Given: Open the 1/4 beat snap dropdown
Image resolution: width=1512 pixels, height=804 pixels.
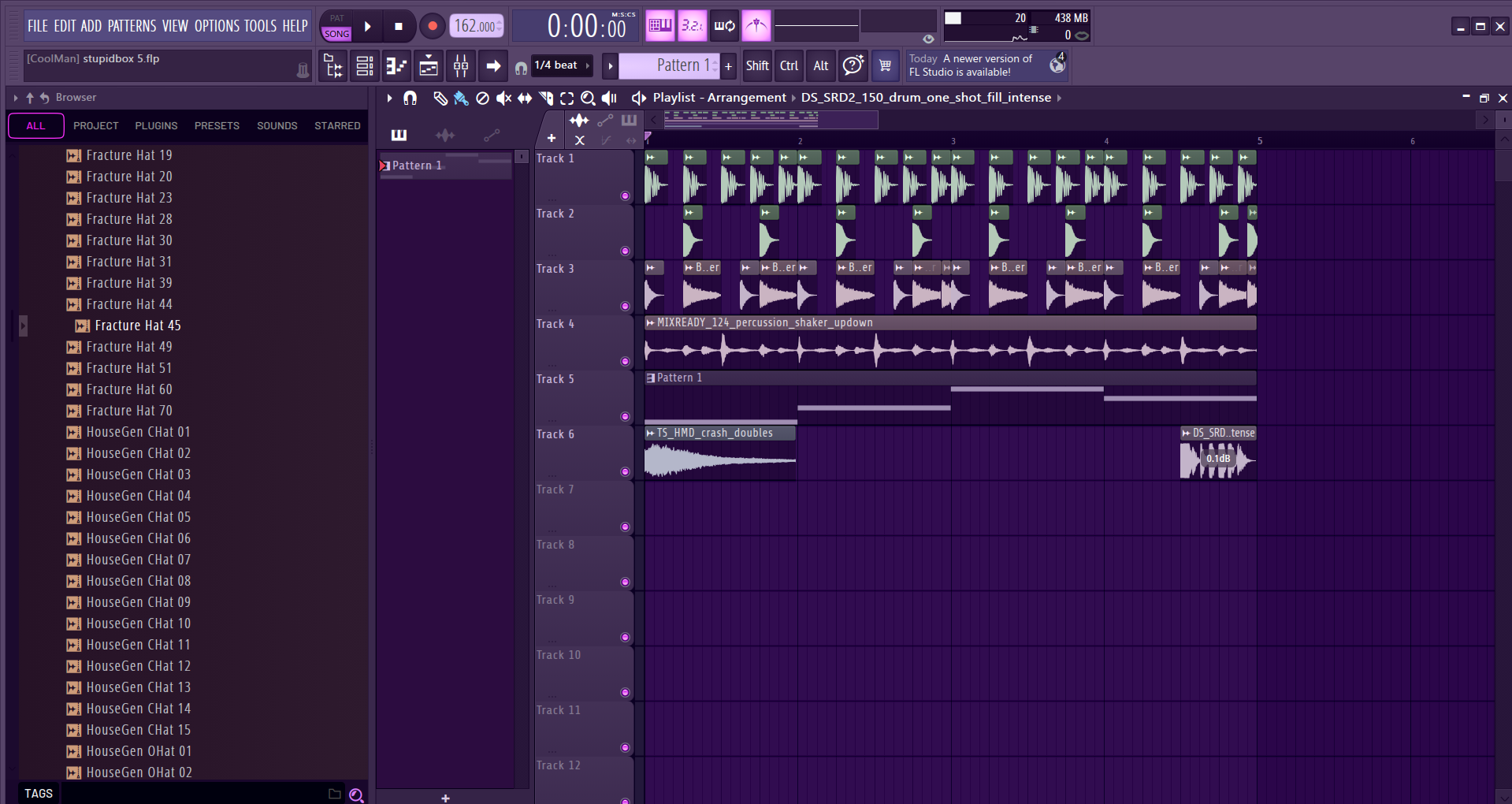Looking at the screenshot, I should tap(563, 65).
